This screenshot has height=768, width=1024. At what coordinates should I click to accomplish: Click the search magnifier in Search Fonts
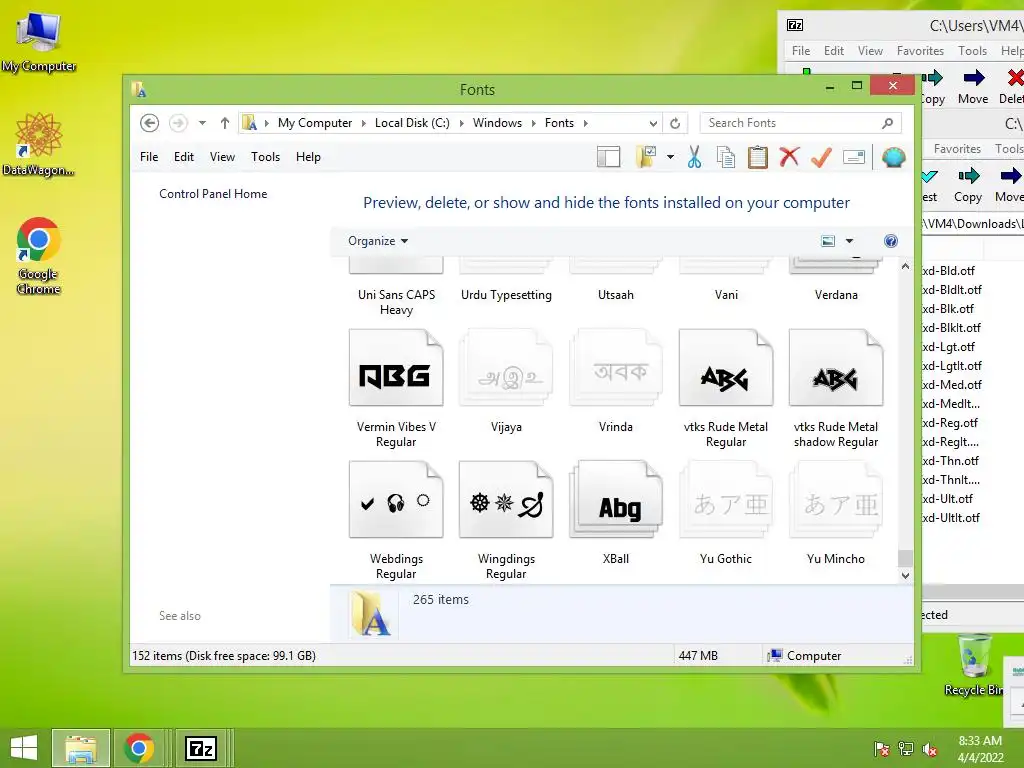tap(888, 123)
